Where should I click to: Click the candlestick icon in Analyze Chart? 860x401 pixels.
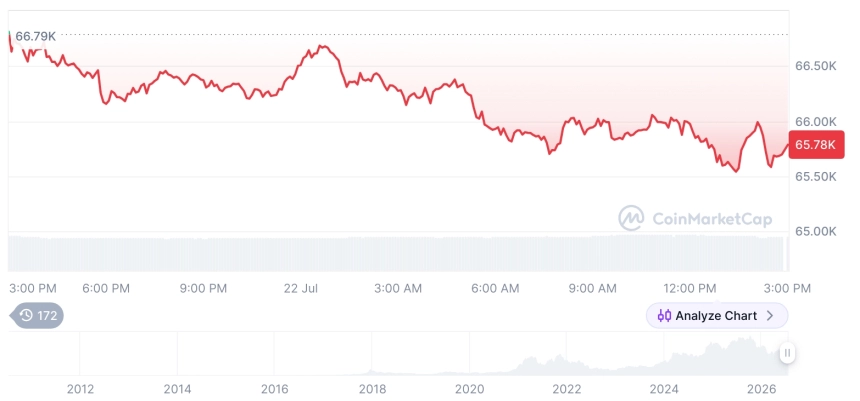[664, 315]
